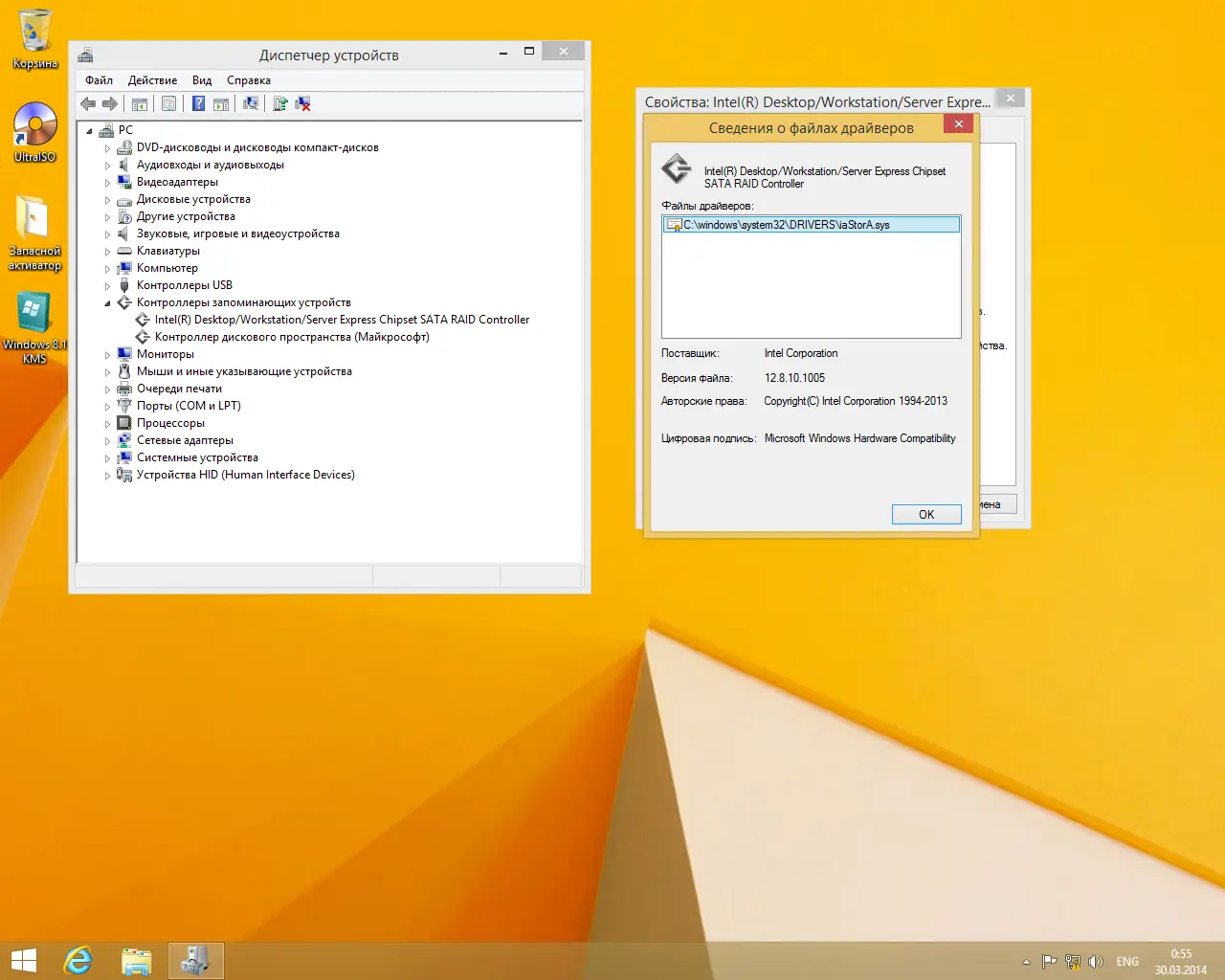
Task: Collapse Контроллеры запоминающих устройств
Action: point(107,303)
